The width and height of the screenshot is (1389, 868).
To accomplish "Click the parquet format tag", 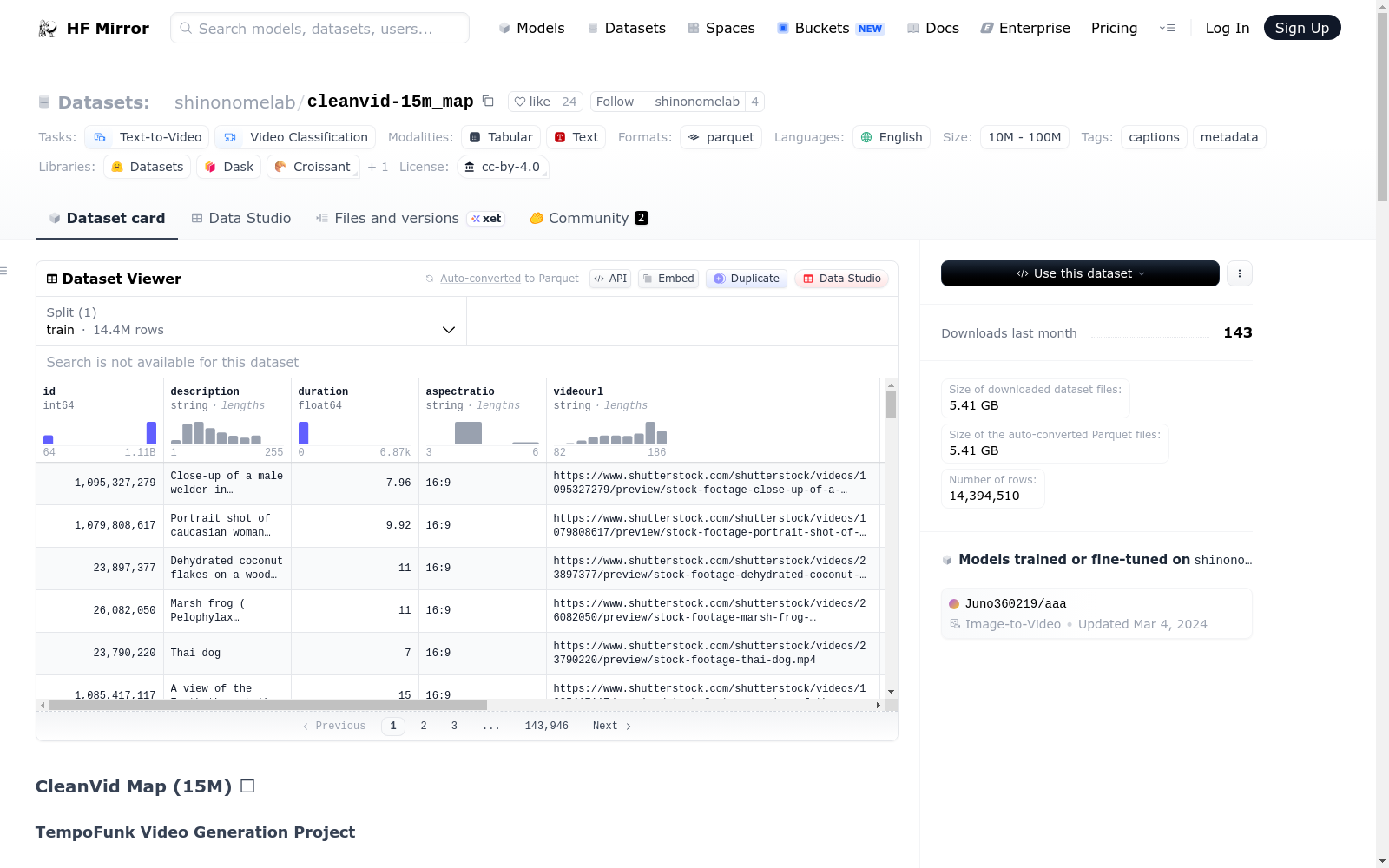I will coord(721,137).
